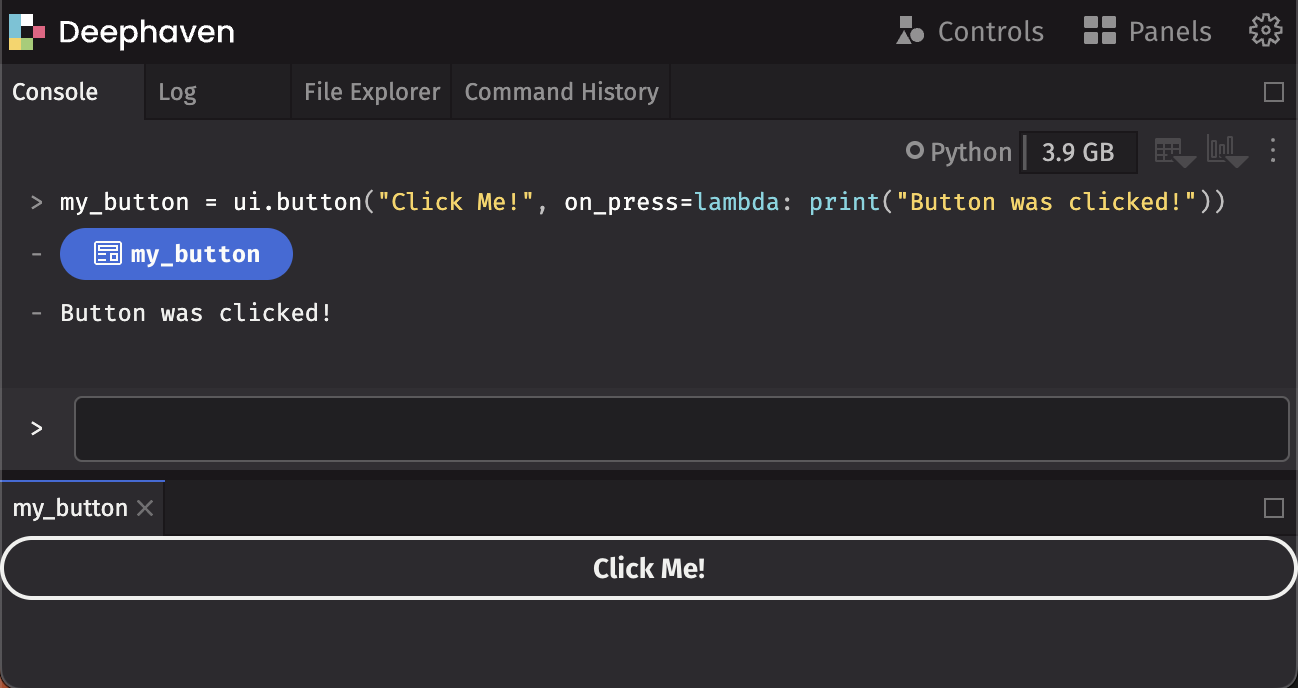This screenshot has width=1298, height=688.
Task: Open the Controls menu icon
Action: (x=911, y=31)
